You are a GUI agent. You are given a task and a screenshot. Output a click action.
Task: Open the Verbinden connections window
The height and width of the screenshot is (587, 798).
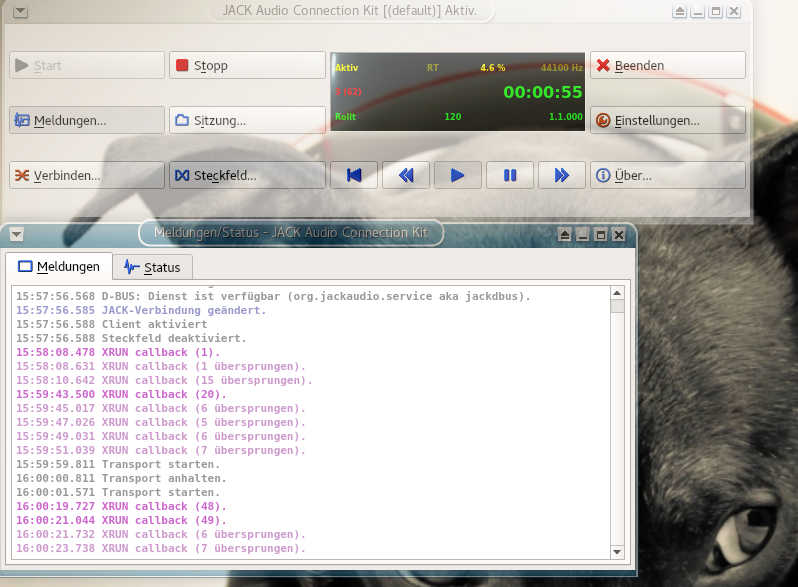coord(87,175)
